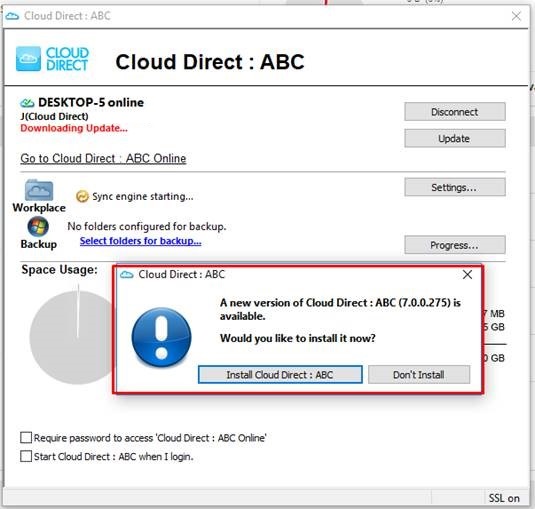The image size is (535, 509).
Task: Disconnect from Cloud Direct
Action: pos(455,112)
